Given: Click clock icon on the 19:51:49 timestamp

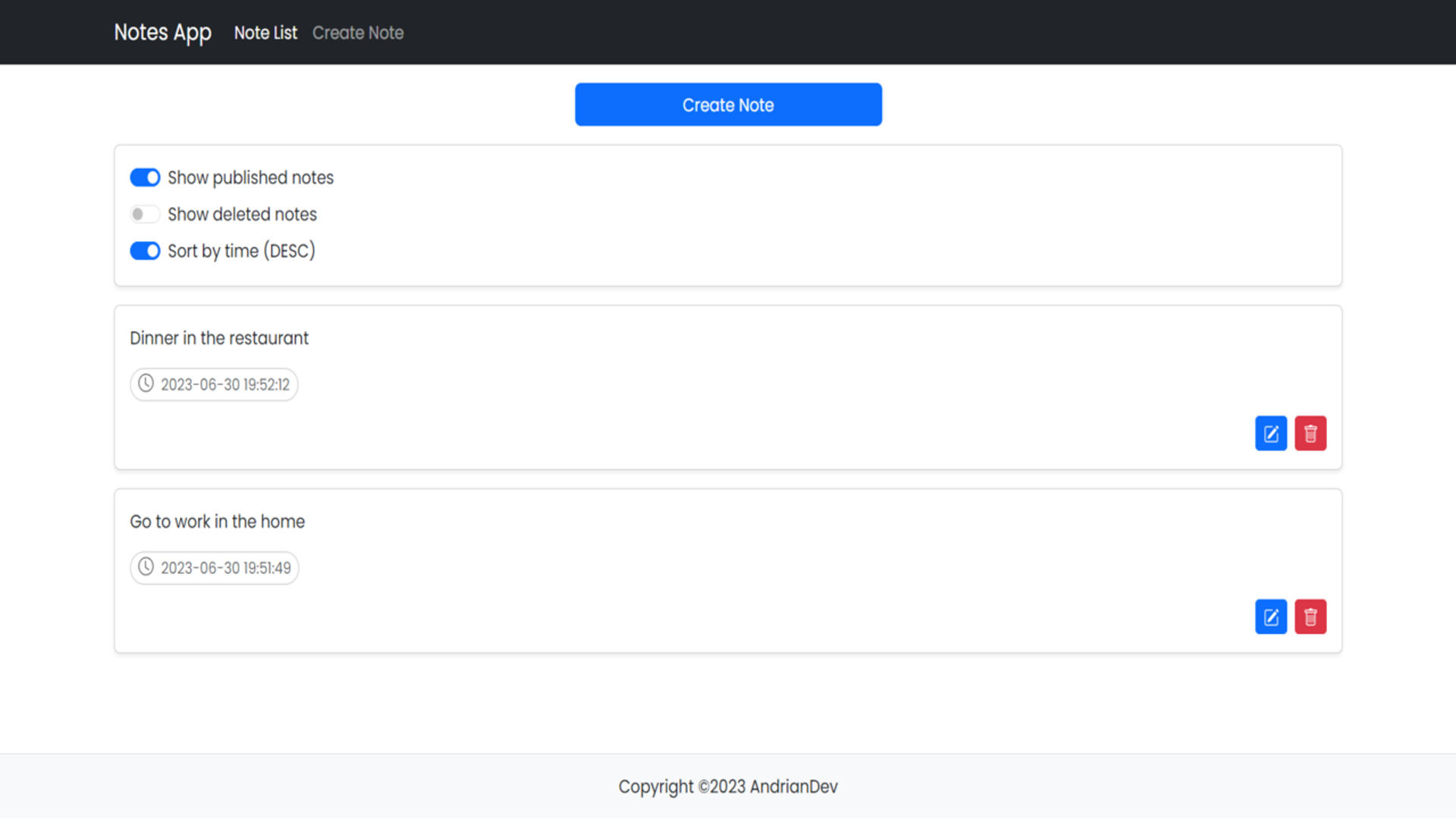Looking at the screenshot, I should point(146,567).
